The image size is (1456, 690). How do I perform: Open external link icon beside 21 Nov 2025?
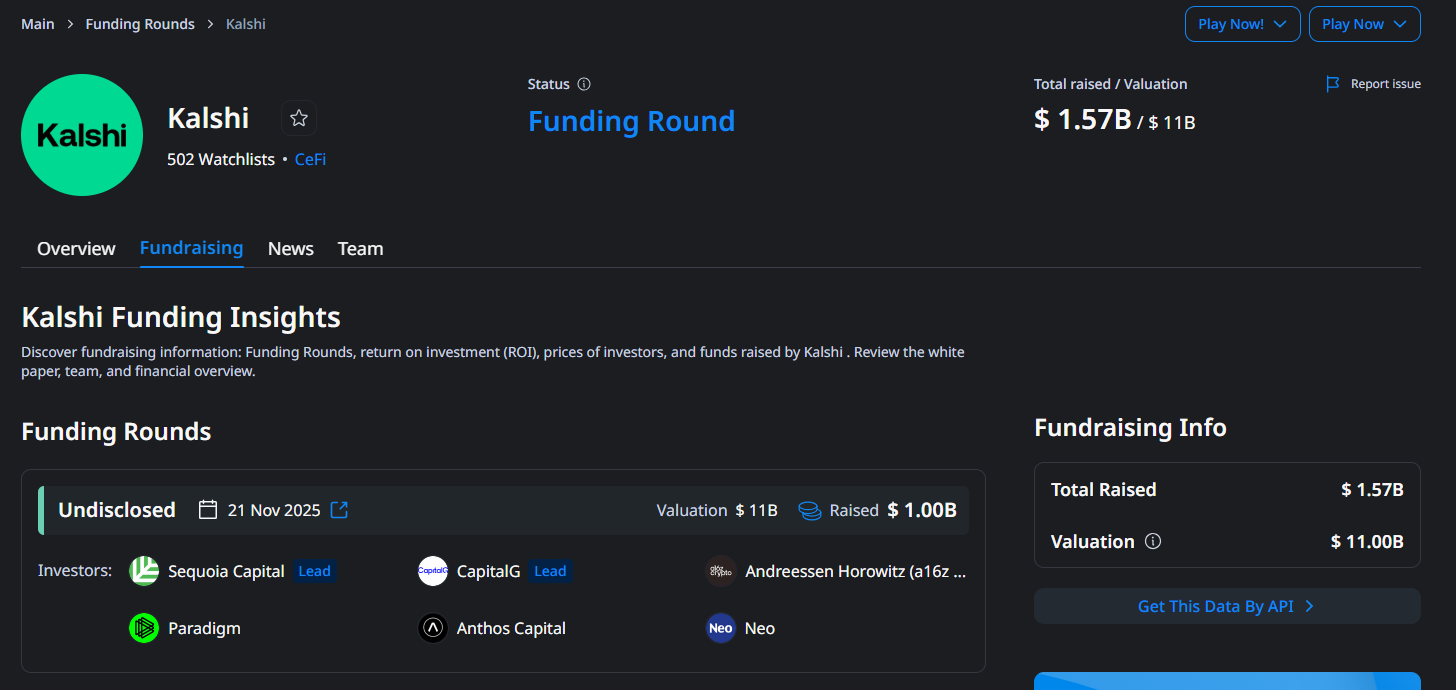(340, 510)
